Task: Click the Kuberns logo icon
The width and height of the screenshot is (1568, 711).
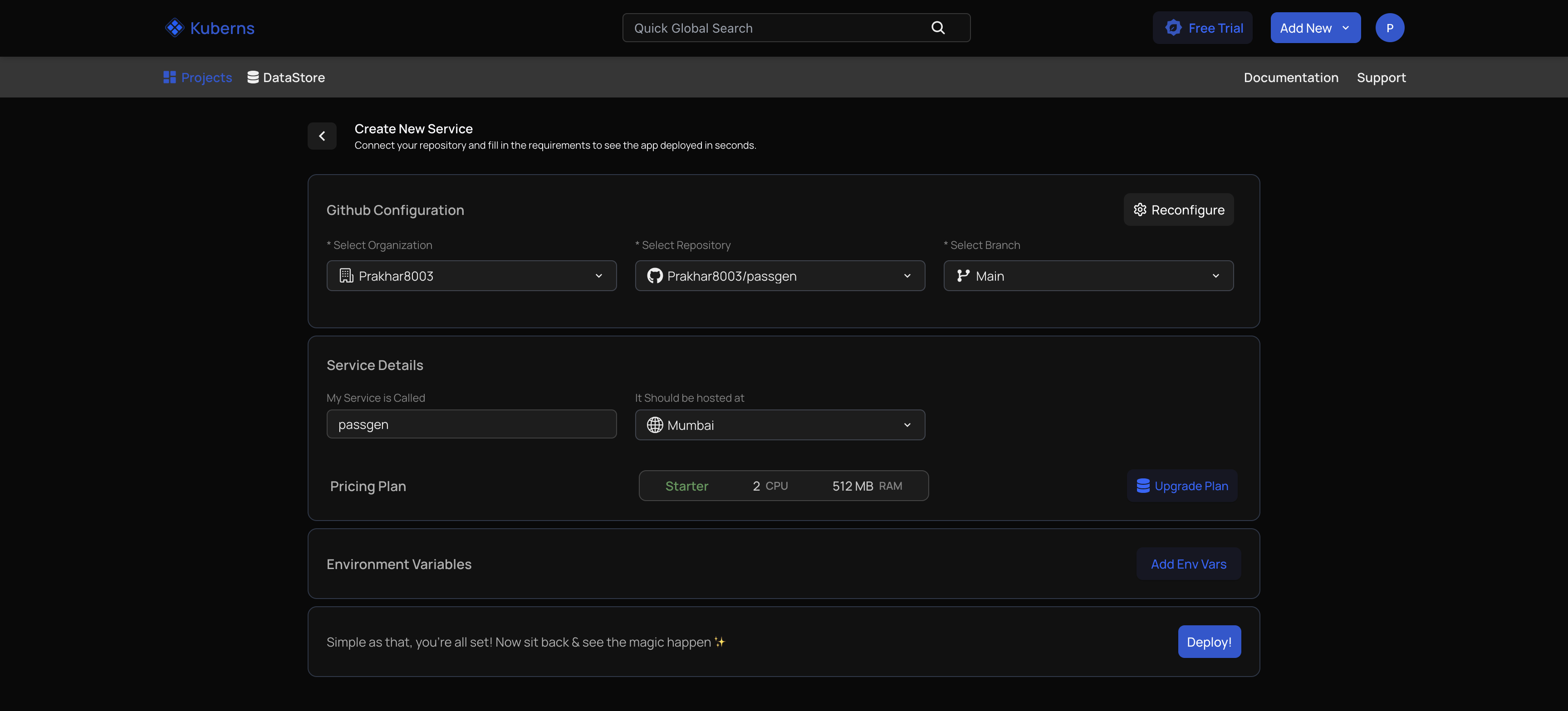Action: (174, 27)
